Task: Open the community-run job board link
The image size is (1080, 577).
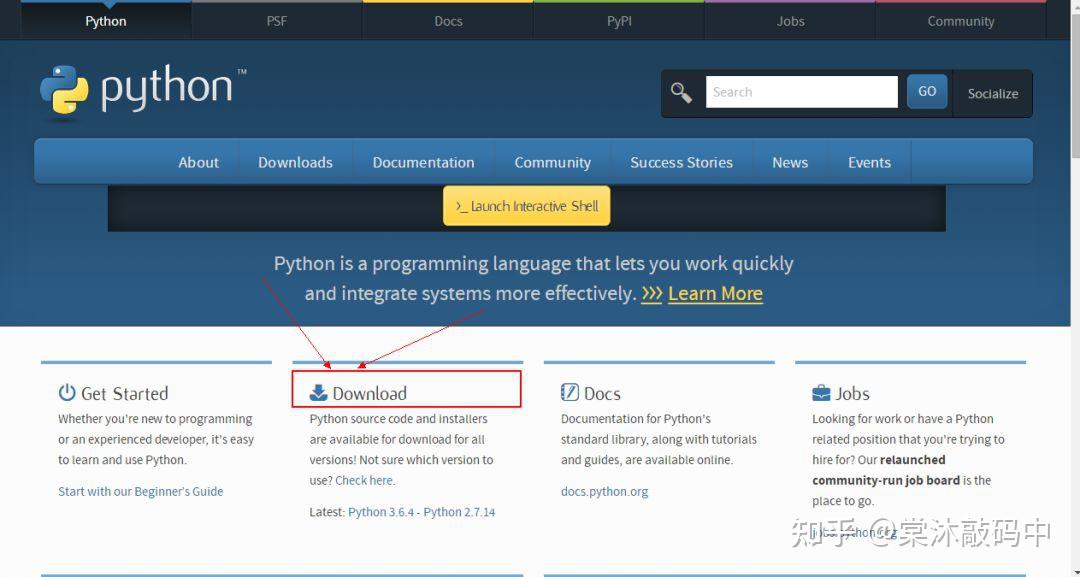Action: (x=886, y=481)
